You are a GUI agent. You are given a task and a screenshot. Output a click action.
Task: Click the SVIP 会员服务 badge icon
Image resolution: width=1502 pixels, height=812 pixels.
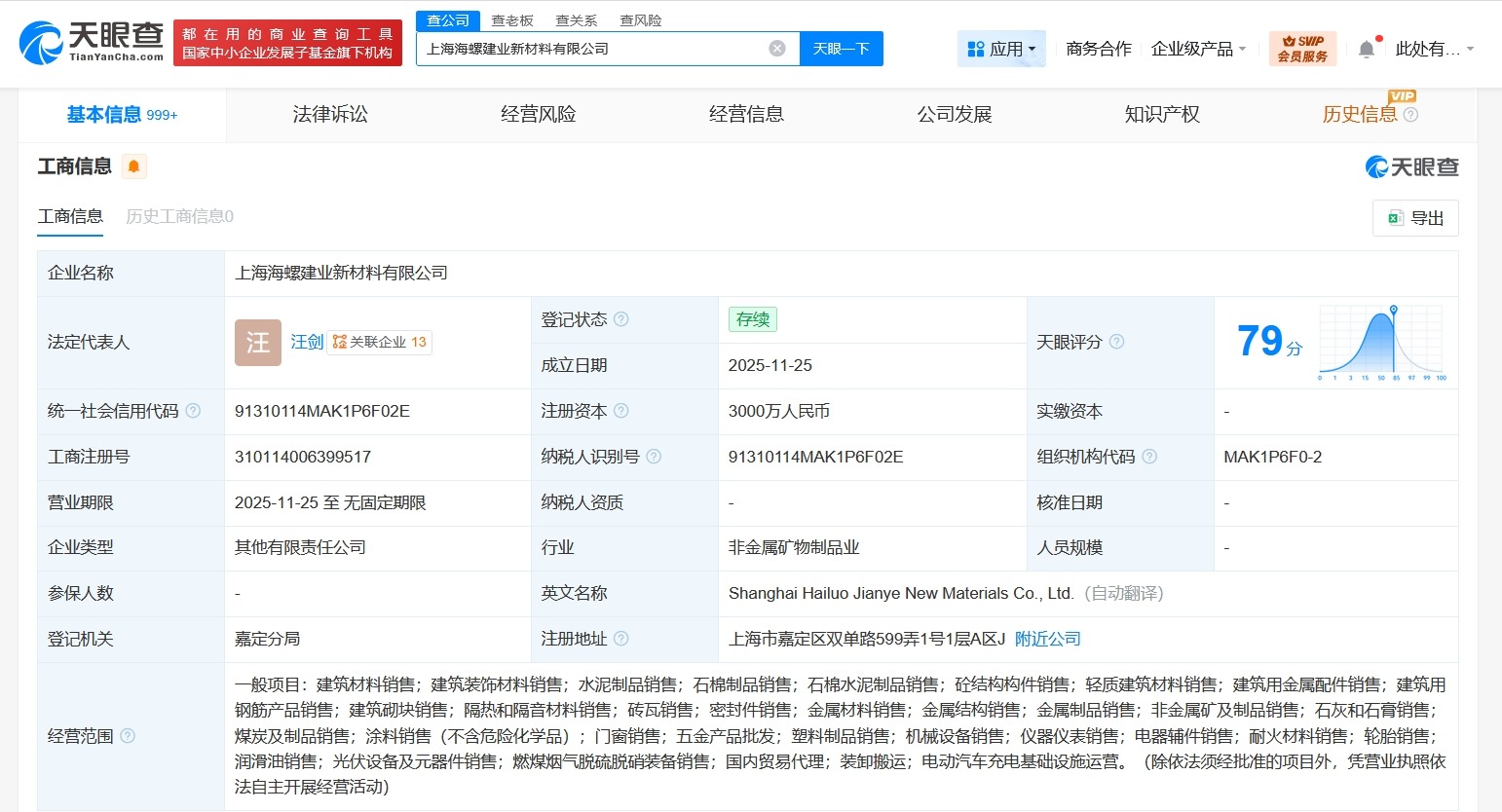(1302, 47)
